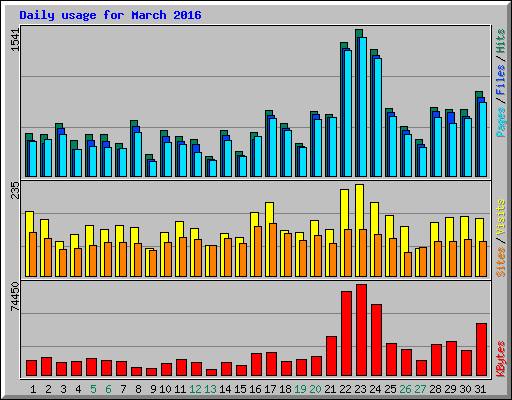Click green weekend day label 26
The height and width of the screenshot is (400, 512).
coord(405,389)
